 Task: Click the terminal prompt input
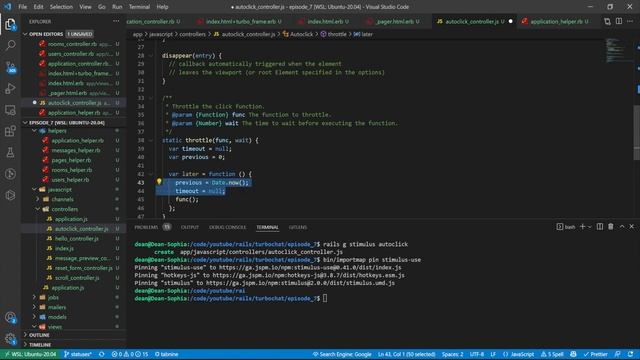325,298
